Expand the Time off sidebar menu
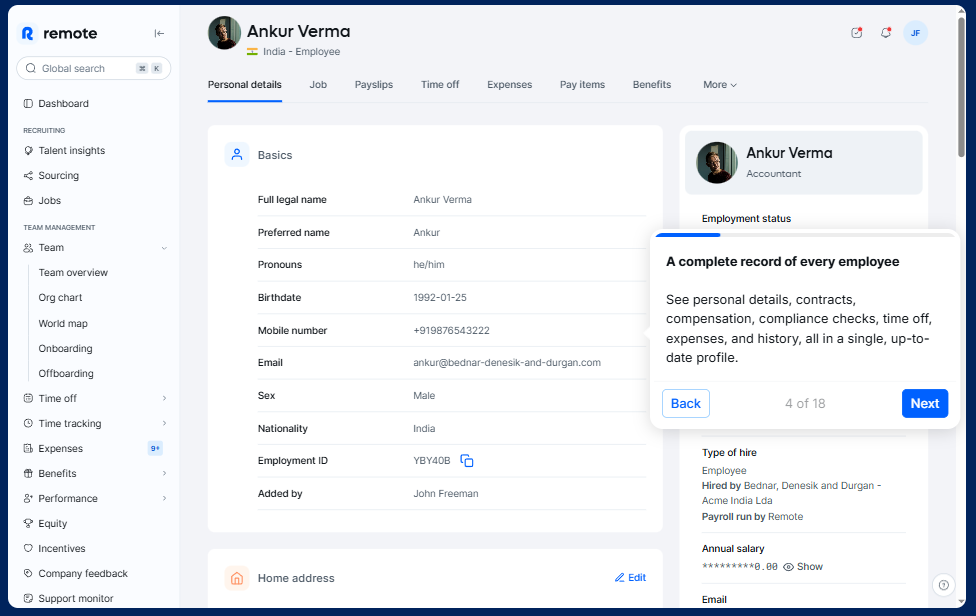 164,399
